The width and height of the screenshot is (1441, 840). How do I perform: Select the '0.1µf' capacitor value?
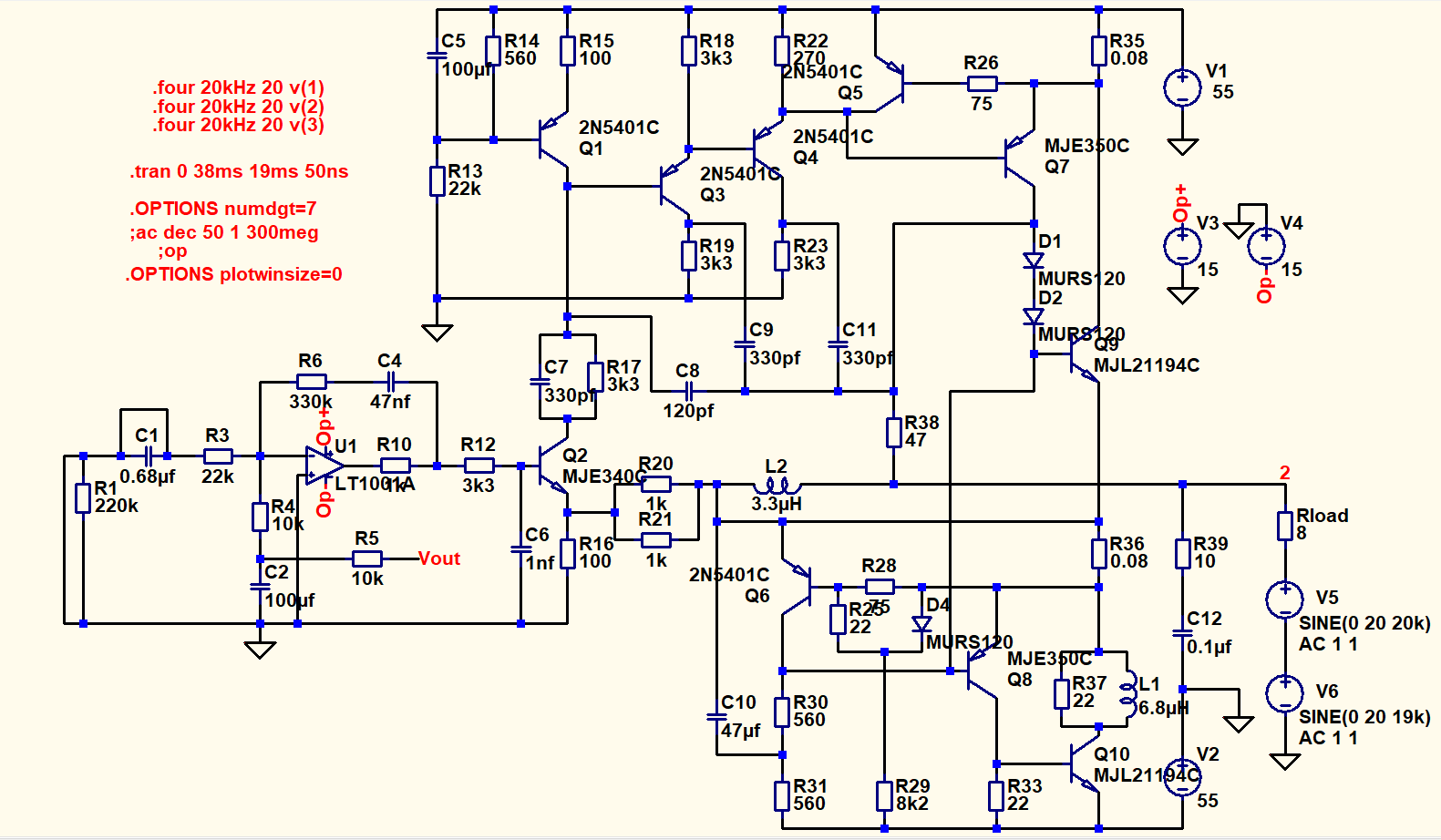[1209, 647]
